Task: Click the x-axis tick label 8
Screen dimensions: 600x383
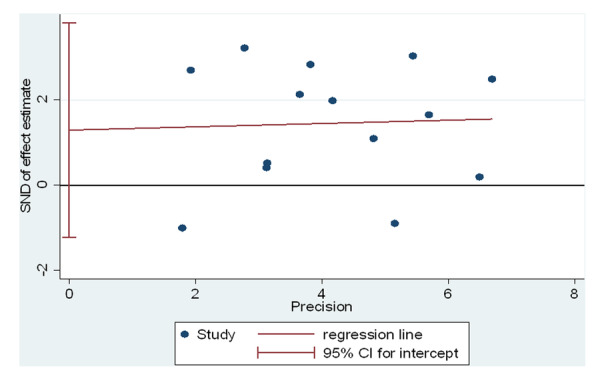Action: 574,294
